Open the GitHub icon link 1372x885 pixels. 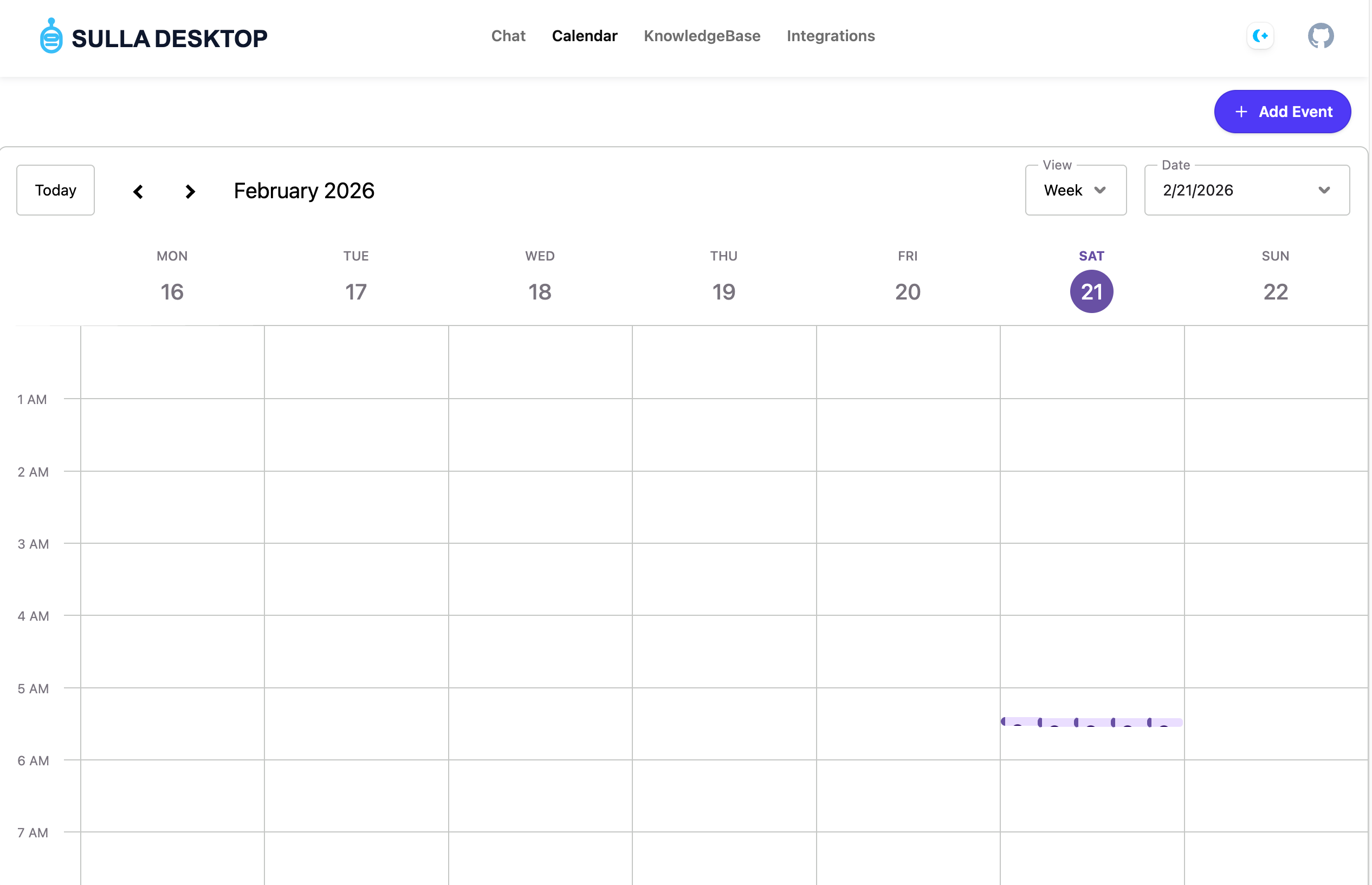(x=1321, y=36)
